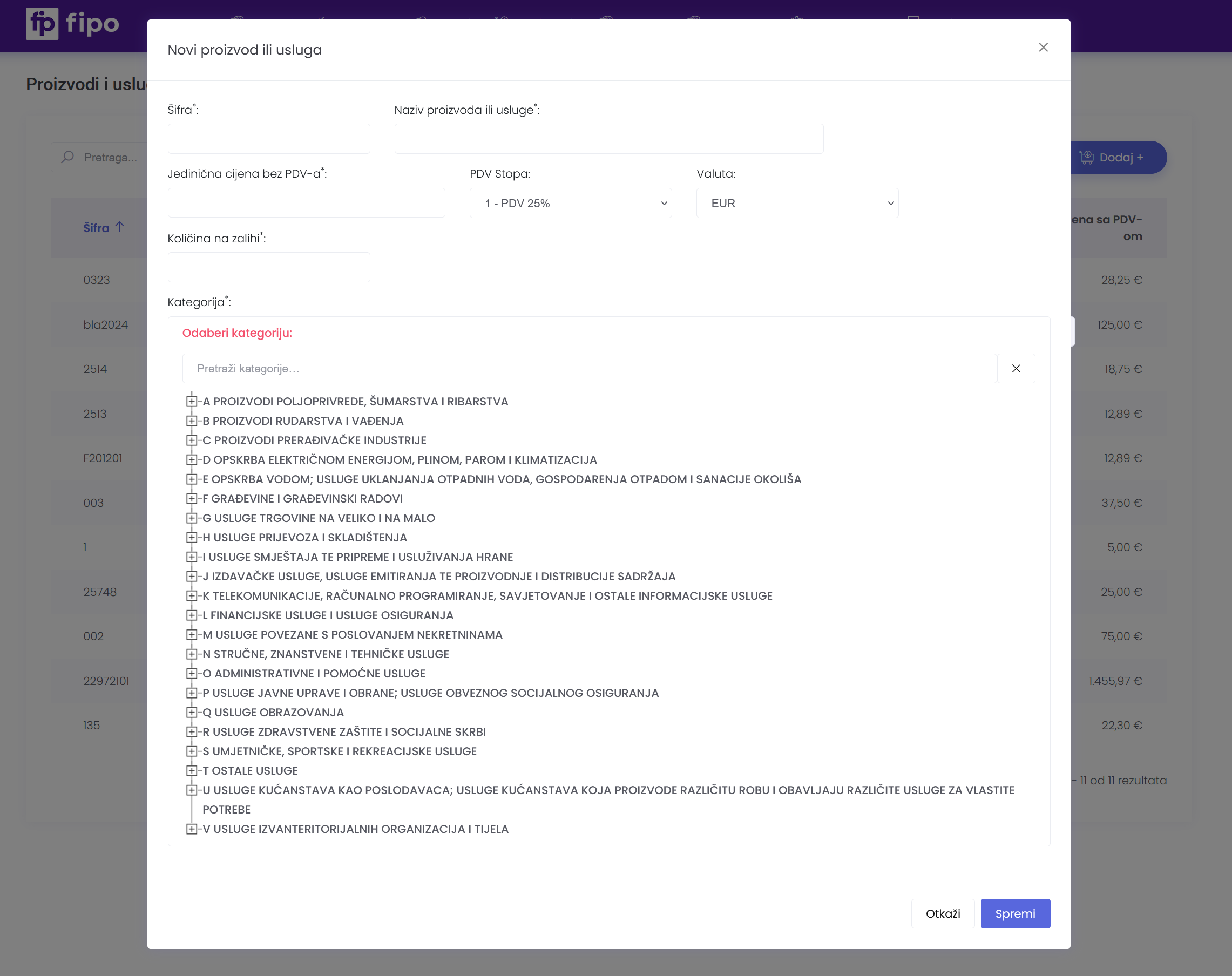Expand the F Građevine plus icon

tap(192, 498)
